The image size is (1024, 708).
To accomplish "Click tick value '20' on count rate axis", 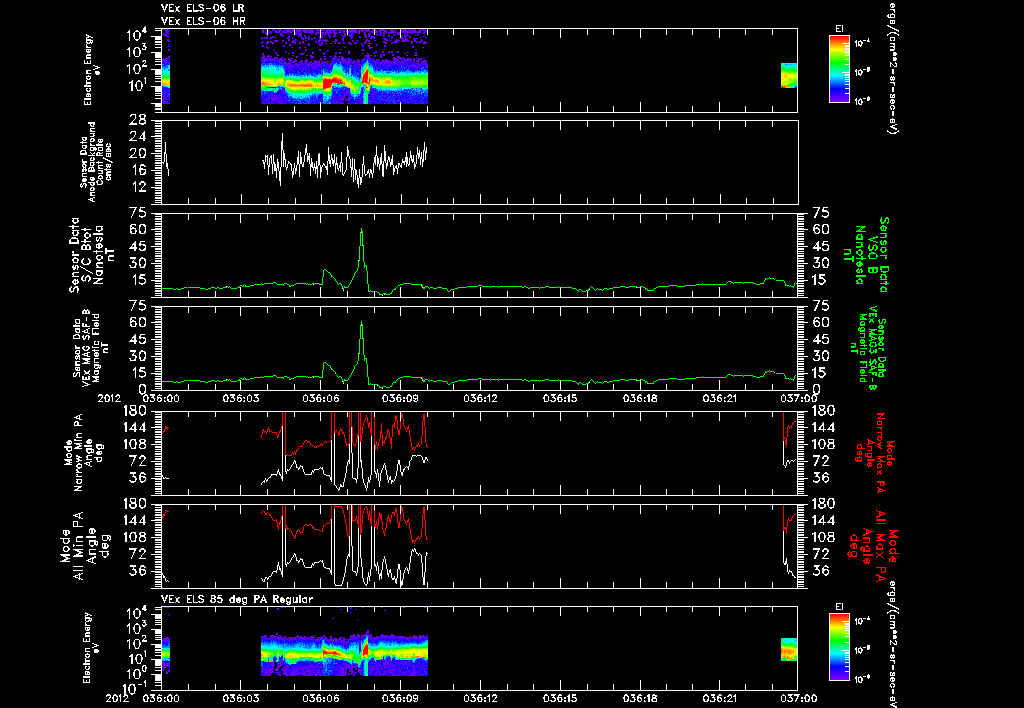I will 138,154.
